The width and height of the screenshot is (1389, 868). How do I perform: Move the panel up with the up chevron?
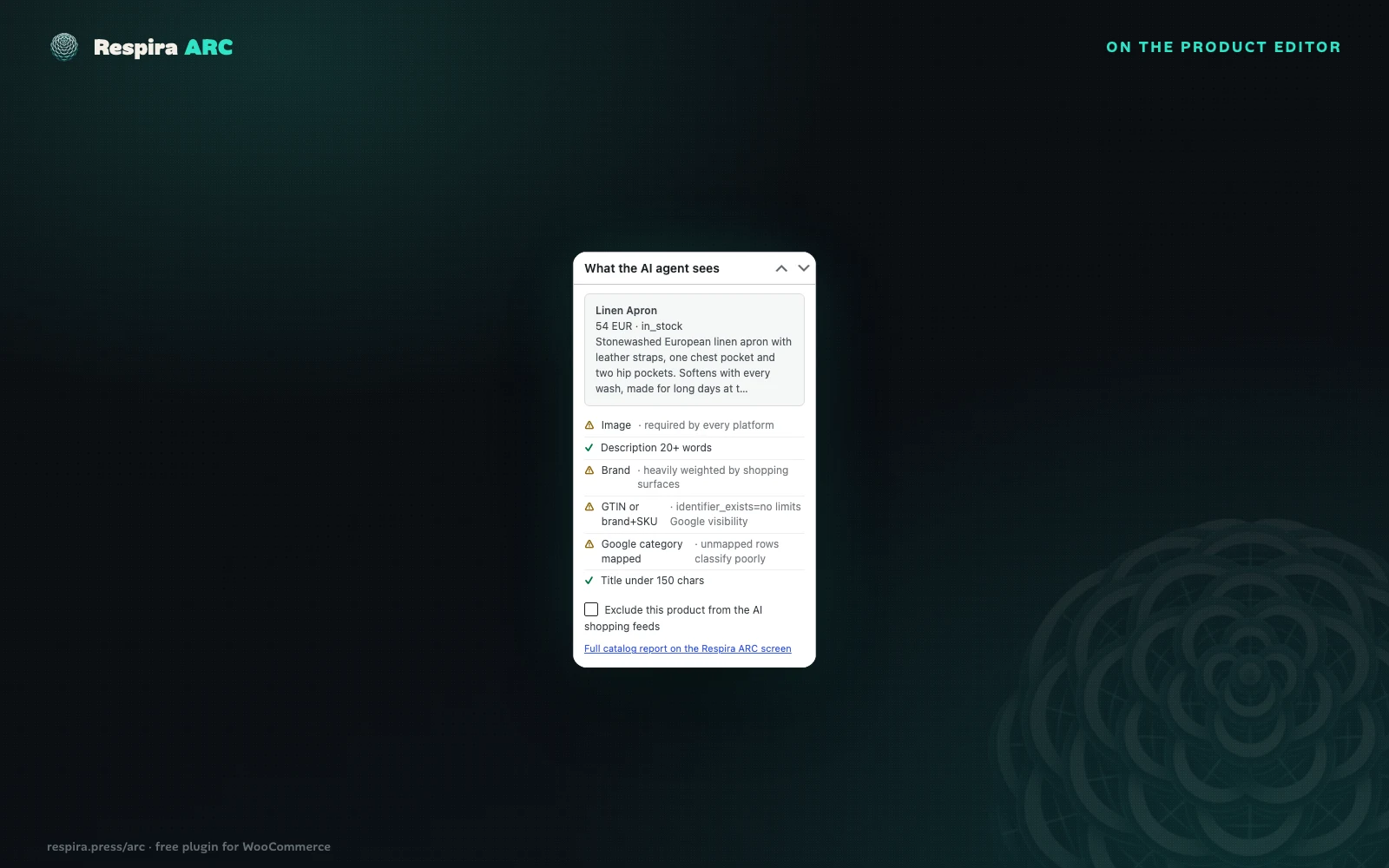pos(781,268)
